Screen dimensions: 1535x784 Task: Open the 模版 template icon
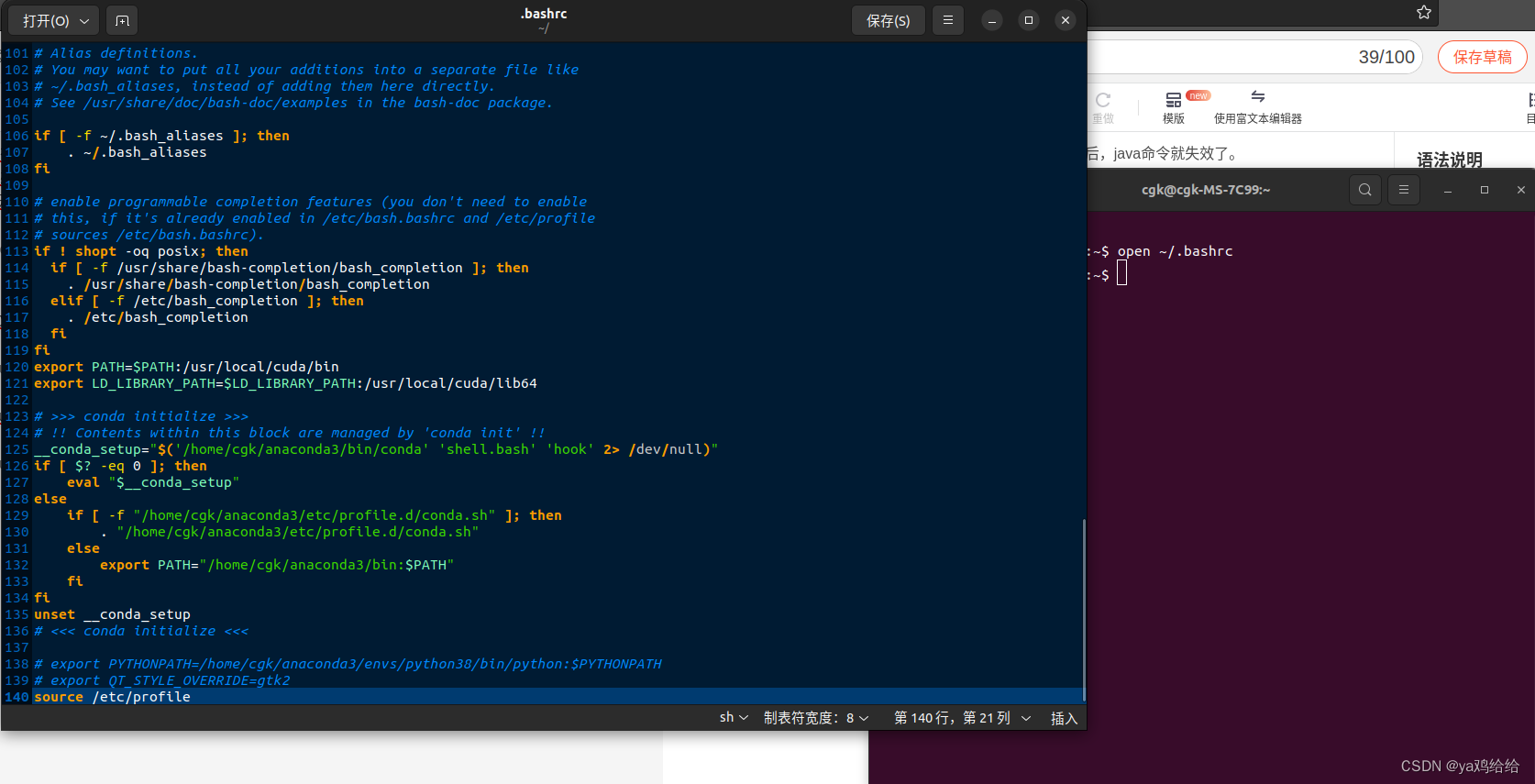coord(1174,107)
